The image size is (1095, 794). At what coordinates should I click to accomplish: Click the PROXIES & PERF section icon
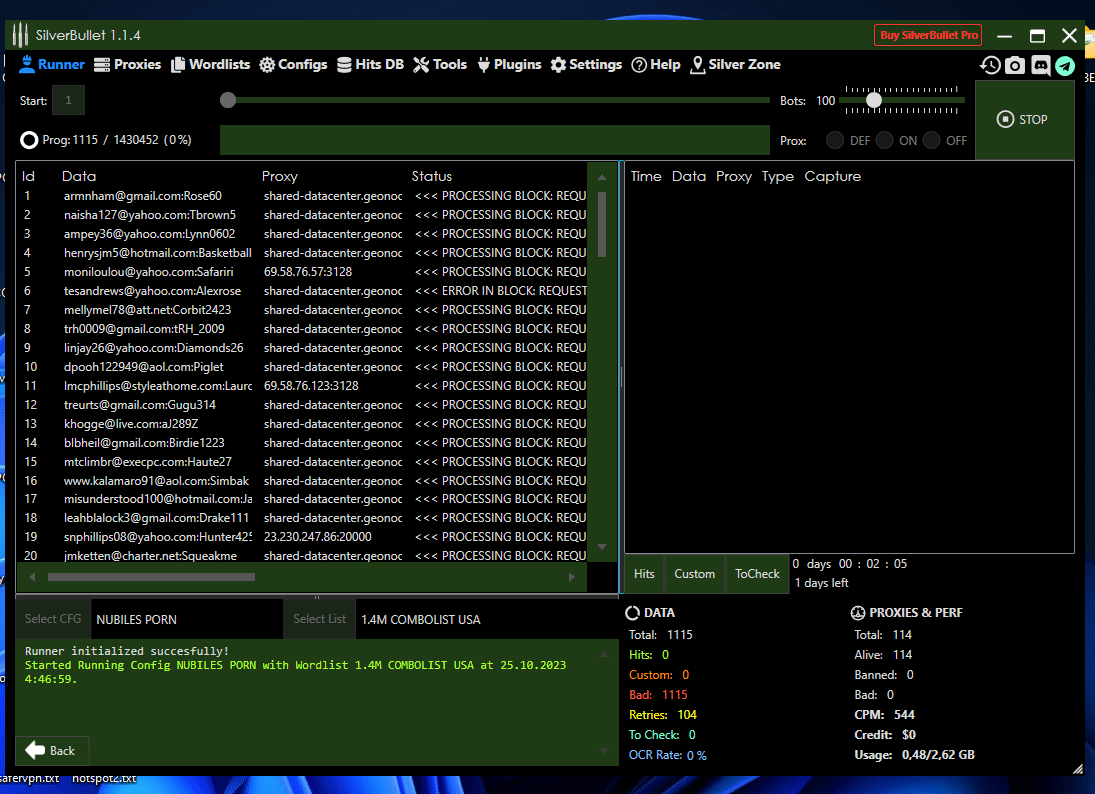tap(858, 613)
